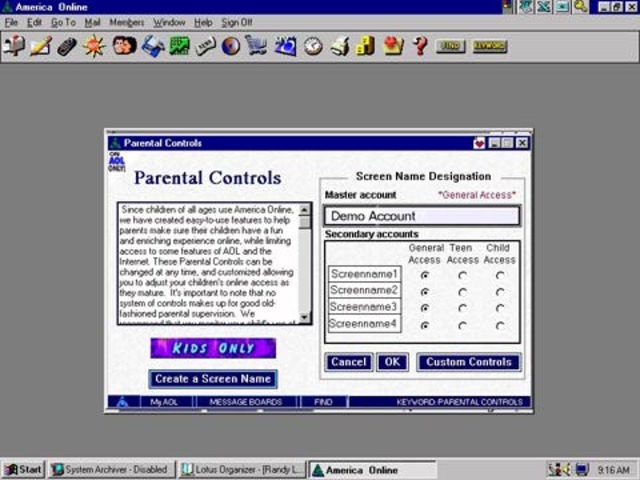Click the KEYWORD toolbar button

point(490,46)
